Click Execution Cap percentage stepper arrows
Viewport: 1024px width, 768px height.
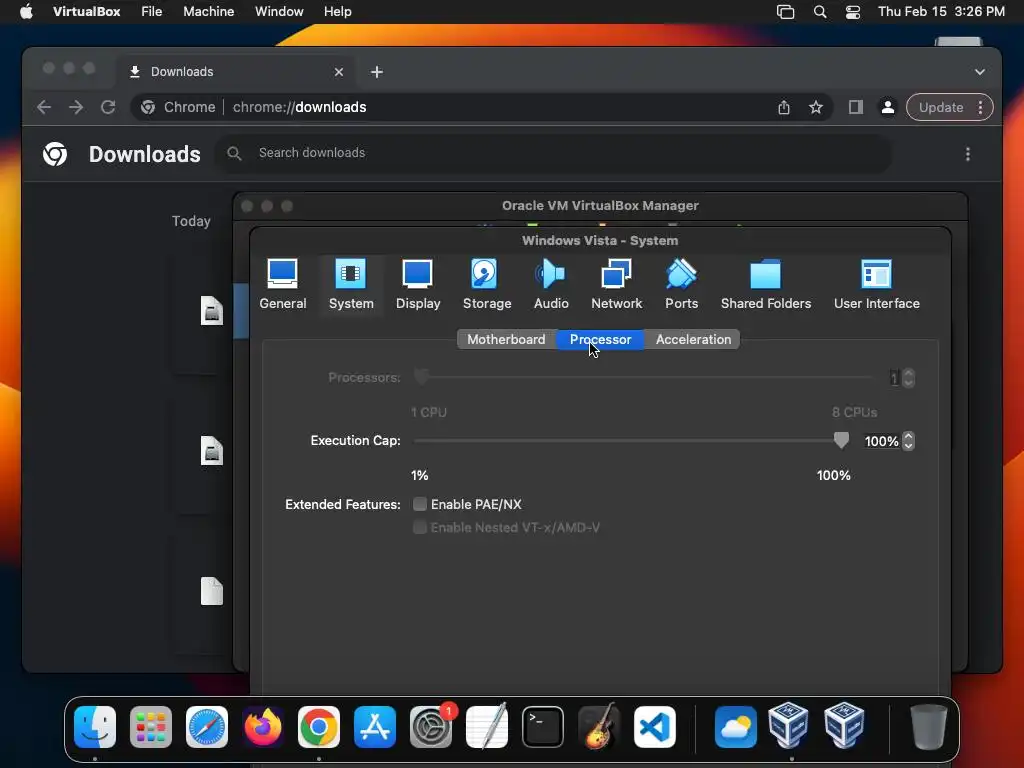tap(908, 441)
